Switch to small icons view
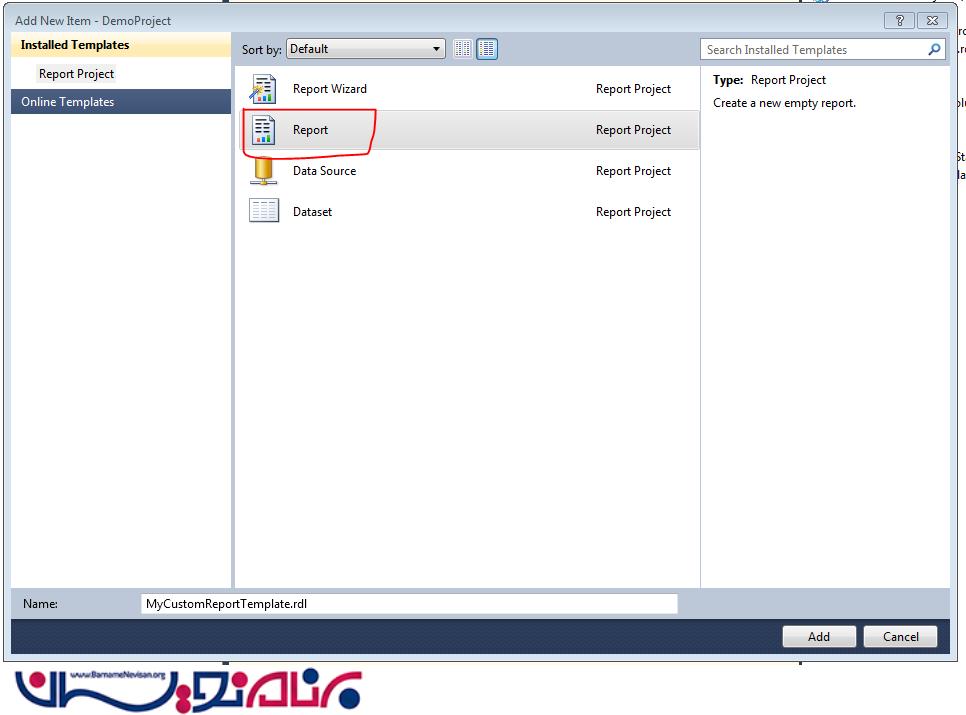The image size is (966, 715). (463, 49)
